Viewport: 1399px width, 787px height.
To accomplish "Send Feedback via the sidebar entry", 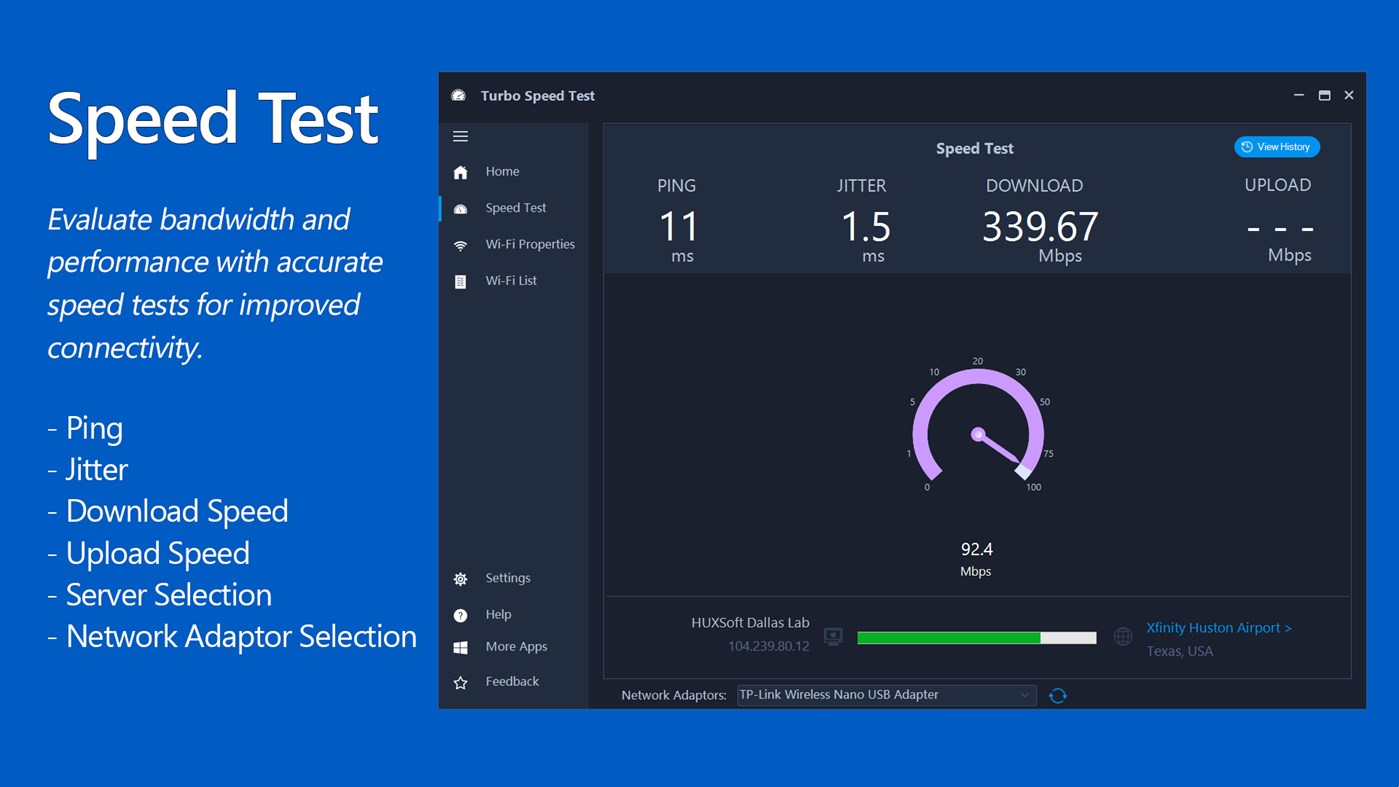I will tap(512, 681).
